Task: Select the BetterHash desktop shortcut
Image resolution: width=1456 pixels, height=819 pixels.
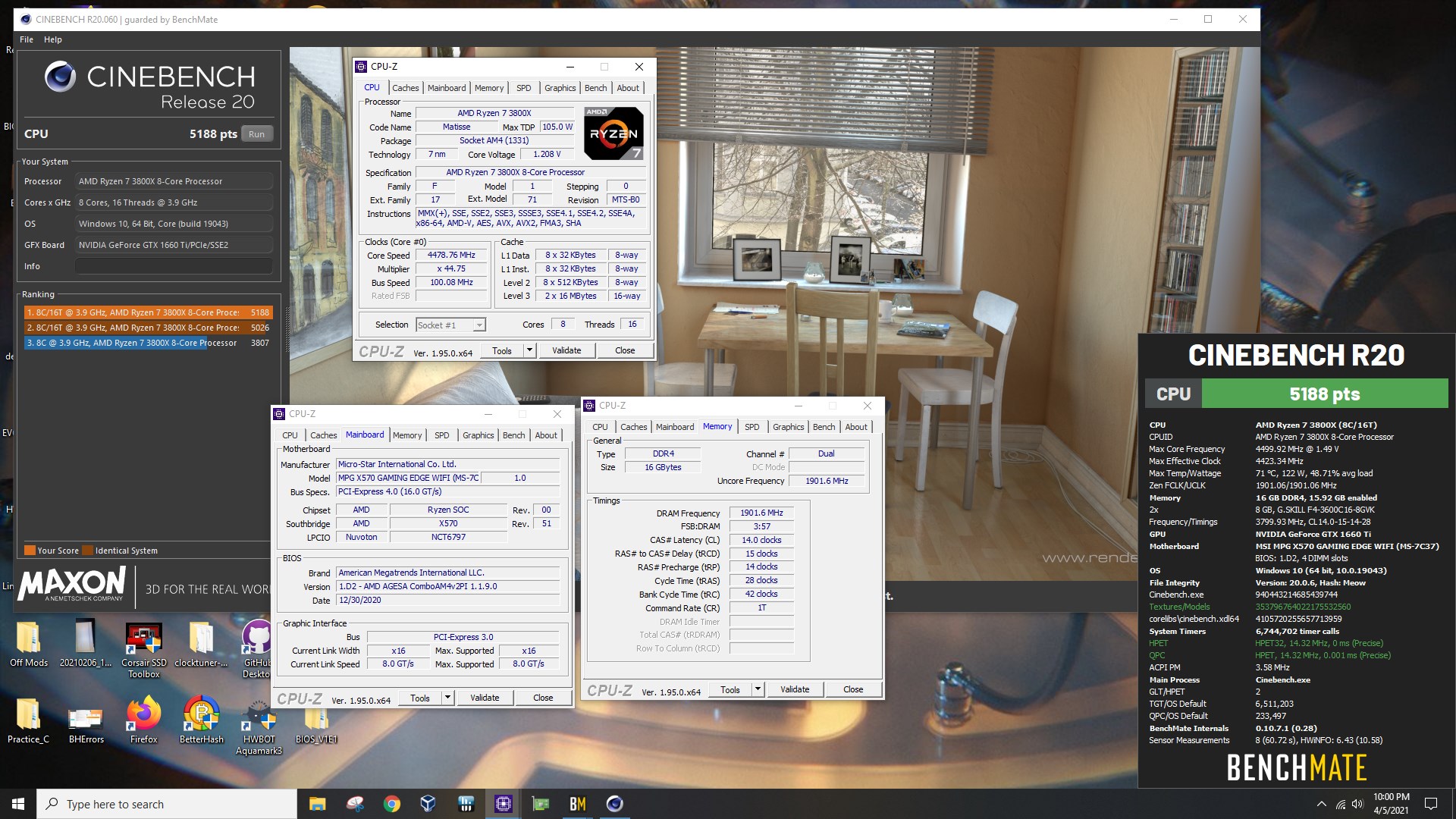Action: 202,720
